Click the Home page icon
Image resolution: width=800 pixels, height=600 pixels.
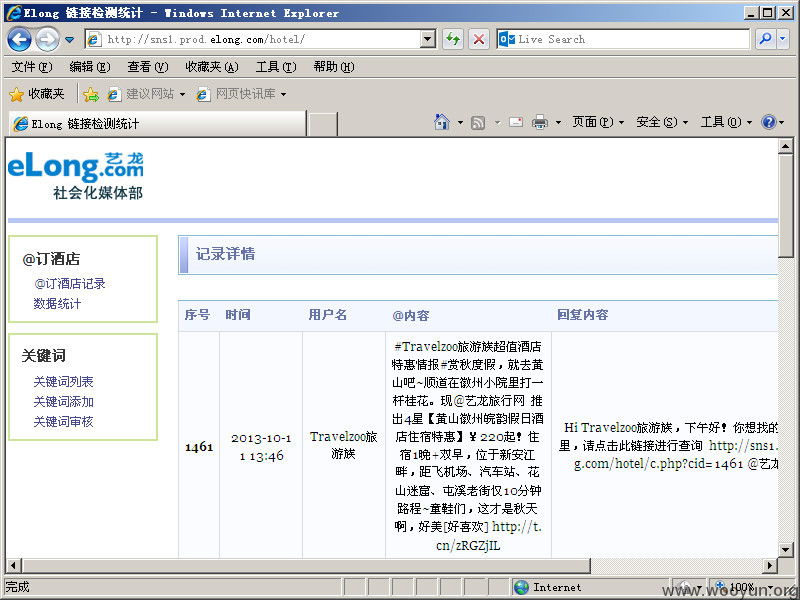point(442,122)
